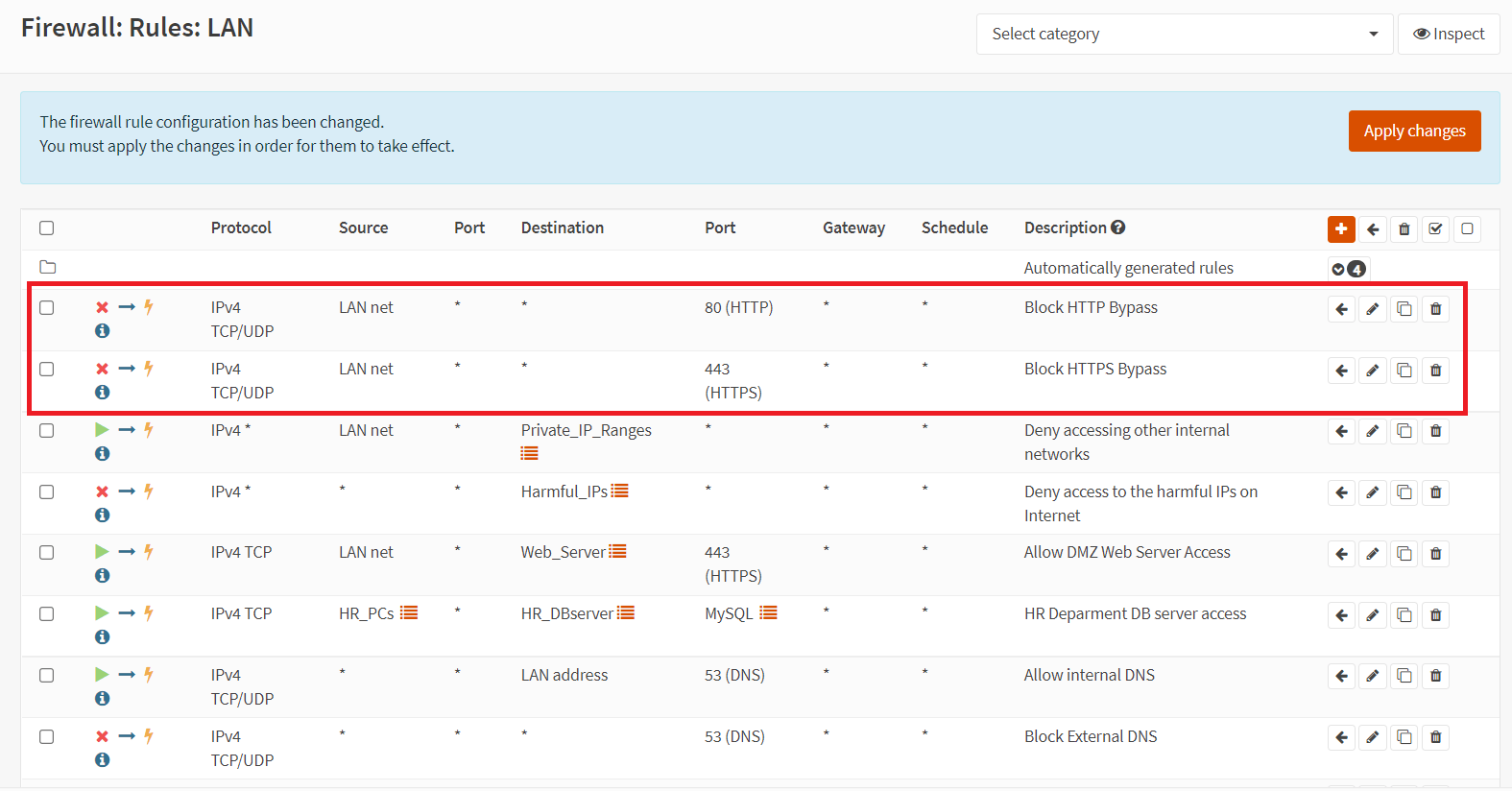Edit the Block HTTP Bypass rule
1512x791 pixels.
[1373, 309]
